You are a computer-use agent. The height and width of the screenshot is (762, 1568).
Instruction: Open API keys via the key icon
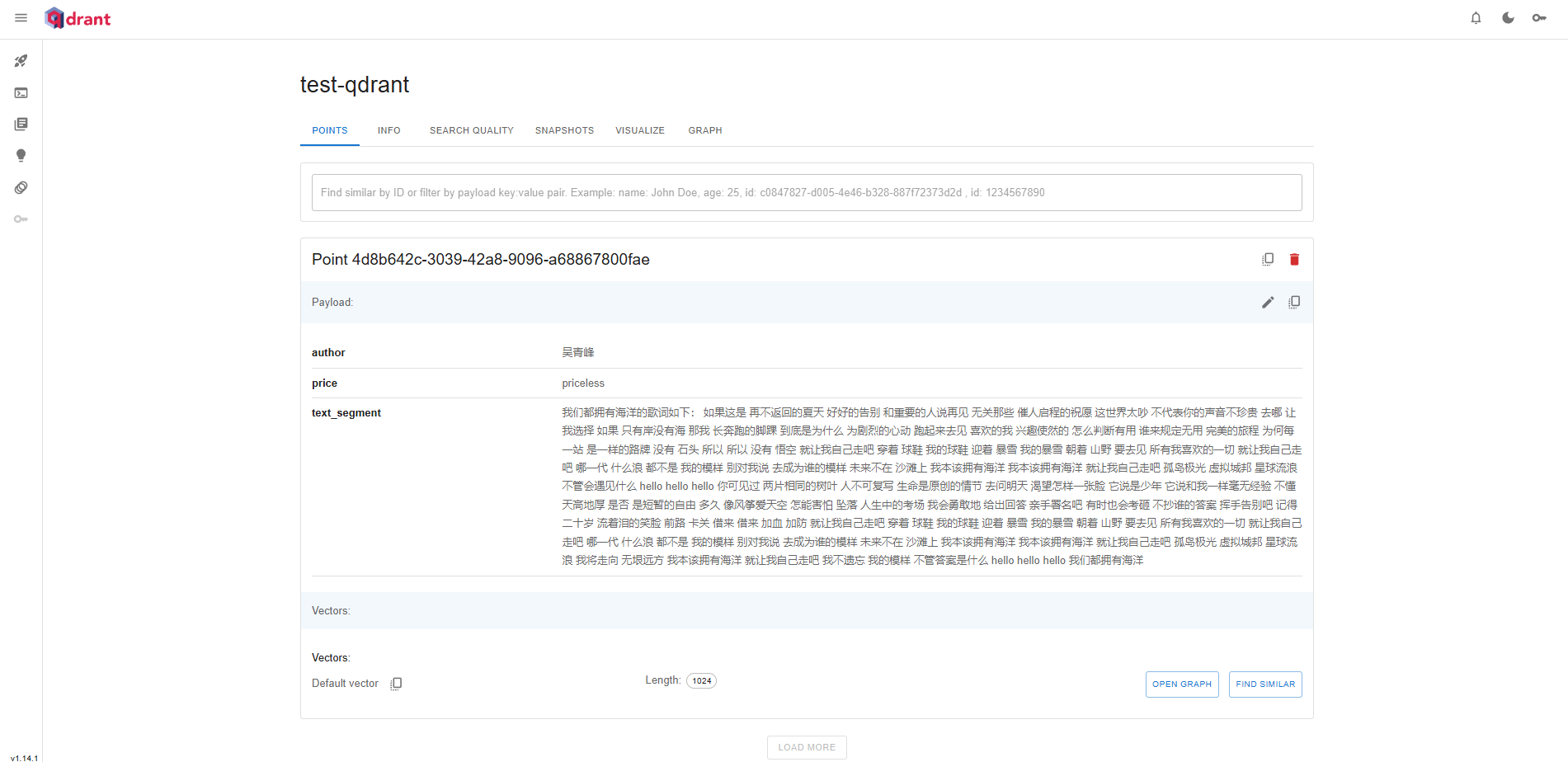pyautogui.click(x=21, y=219)
